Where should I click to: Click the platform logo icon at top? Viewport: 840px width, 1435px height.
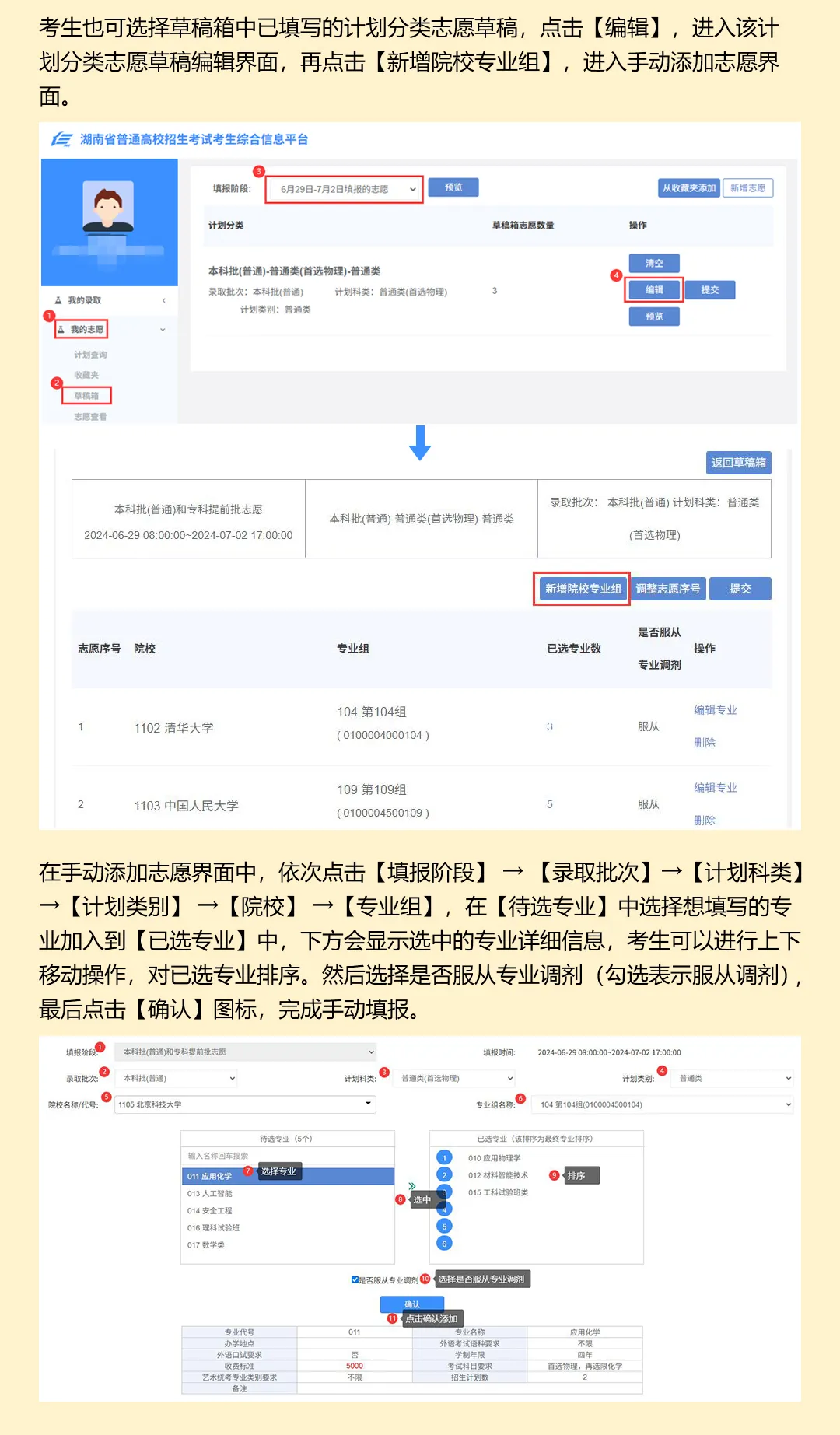(x=62, y=139)
